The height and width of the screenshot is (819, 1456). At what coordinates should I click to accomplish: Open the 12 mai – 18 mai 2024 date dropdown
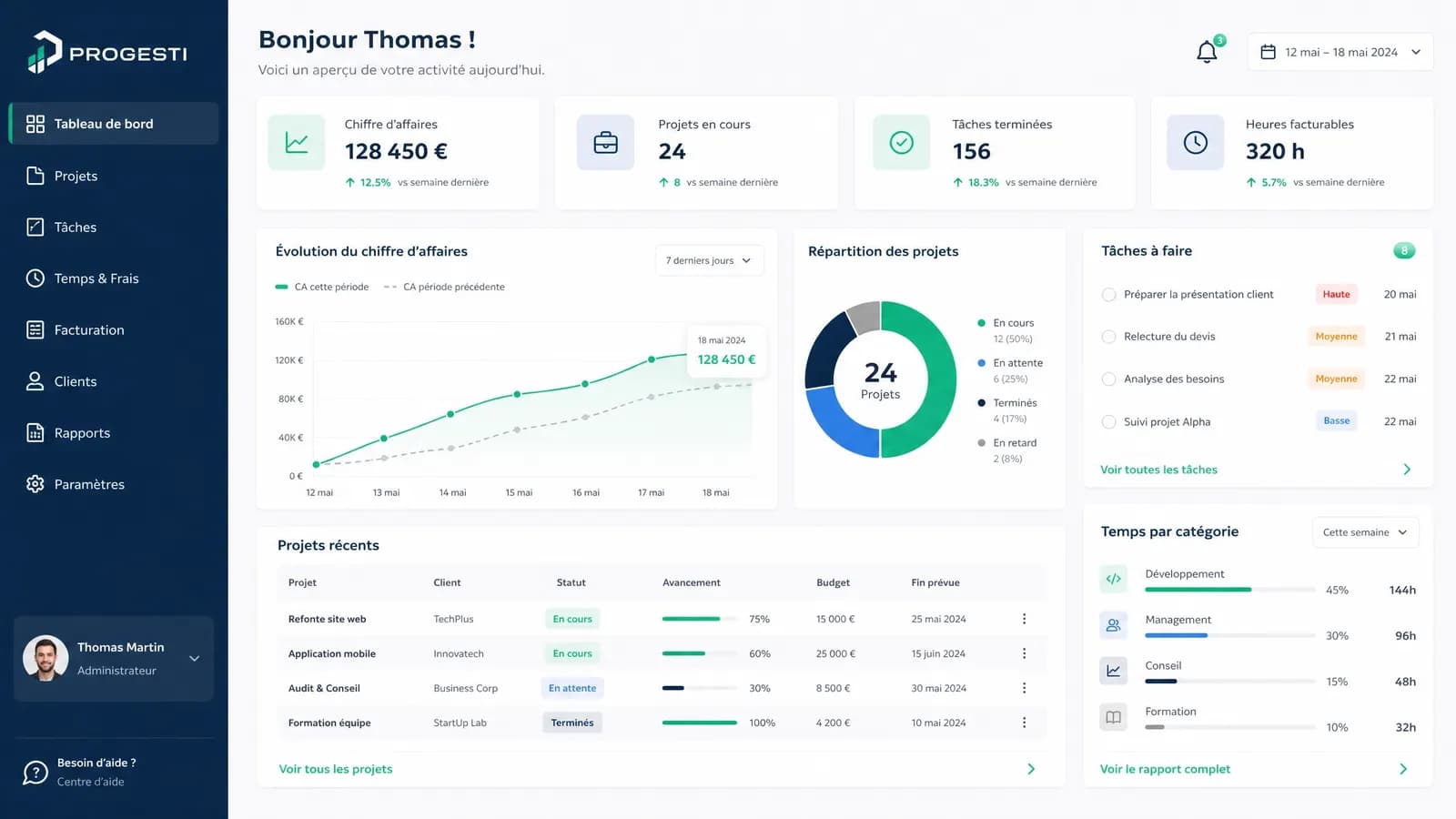click(1340, 52)
